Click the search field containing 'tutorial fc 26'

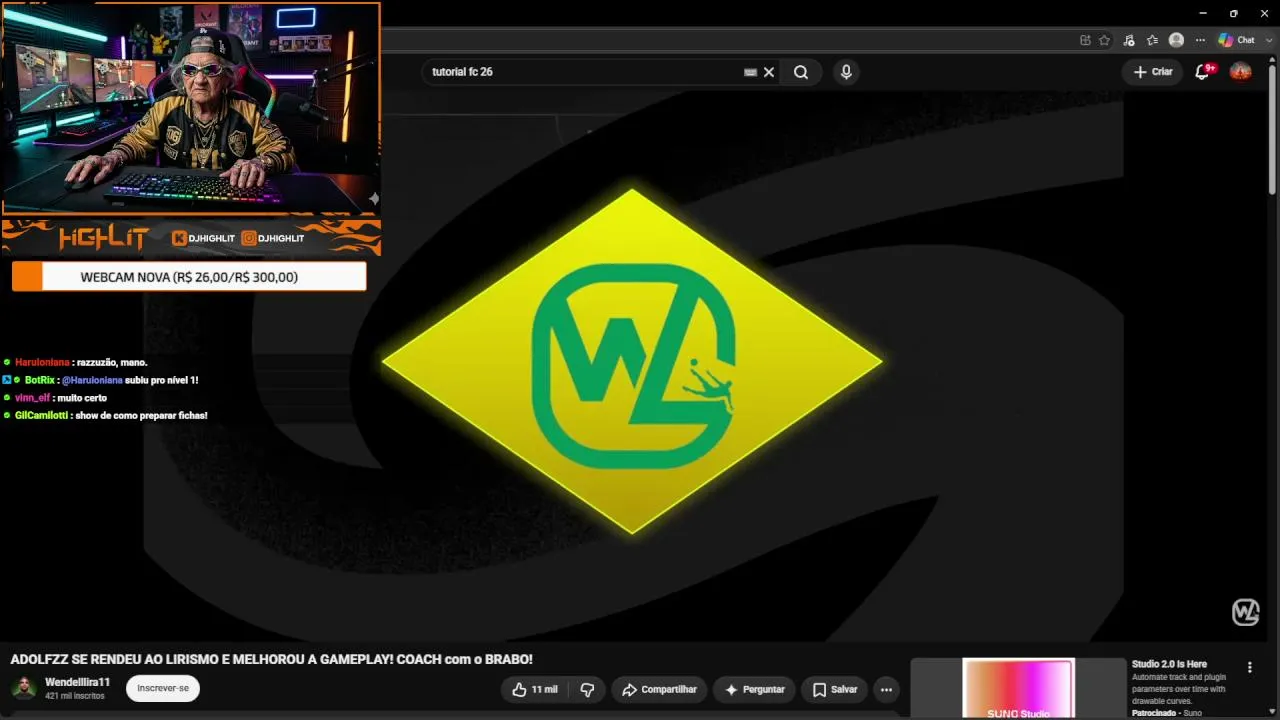point(585,72)
